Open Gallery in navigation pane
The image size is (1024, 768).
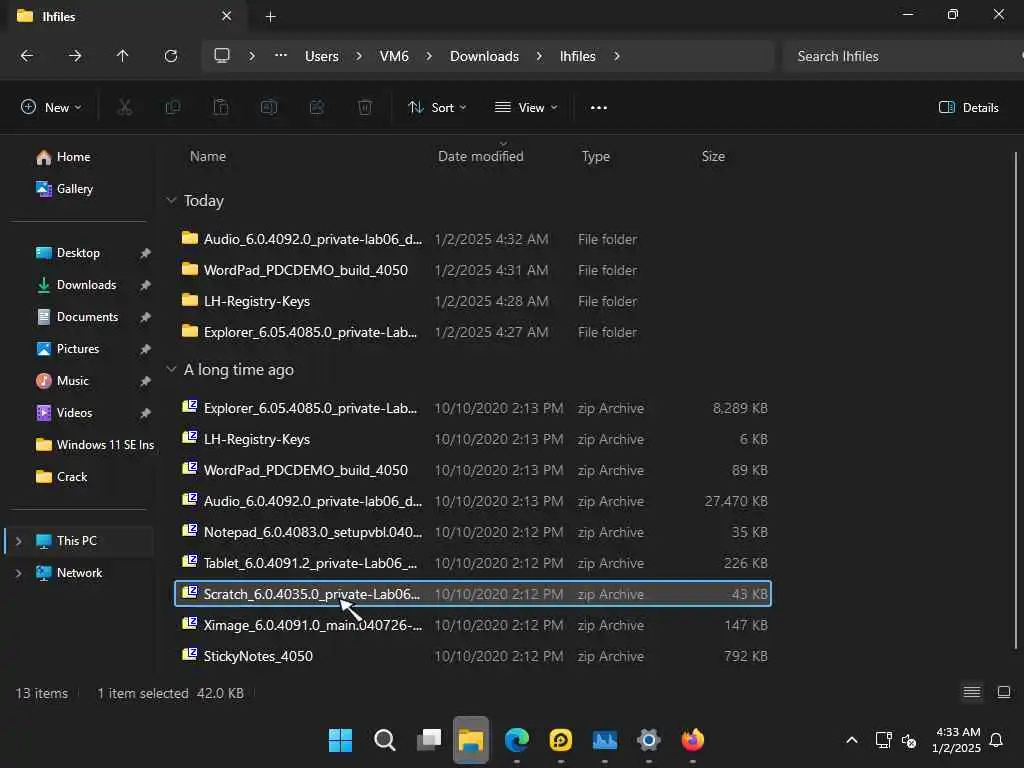coord(65,189)
